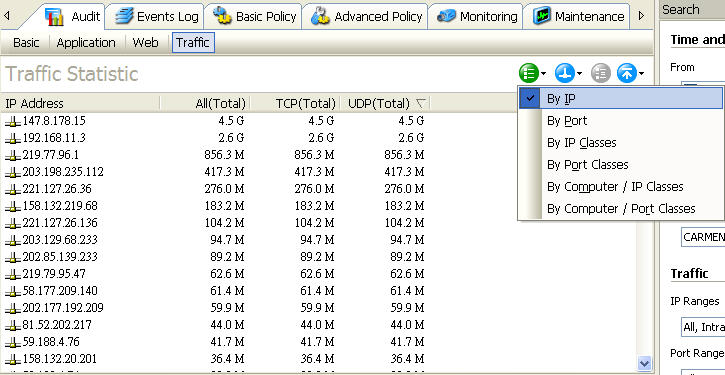Select the 81.52.202.217 address text
The width and height of the screenshot is (725, 375).
point(57,325)
